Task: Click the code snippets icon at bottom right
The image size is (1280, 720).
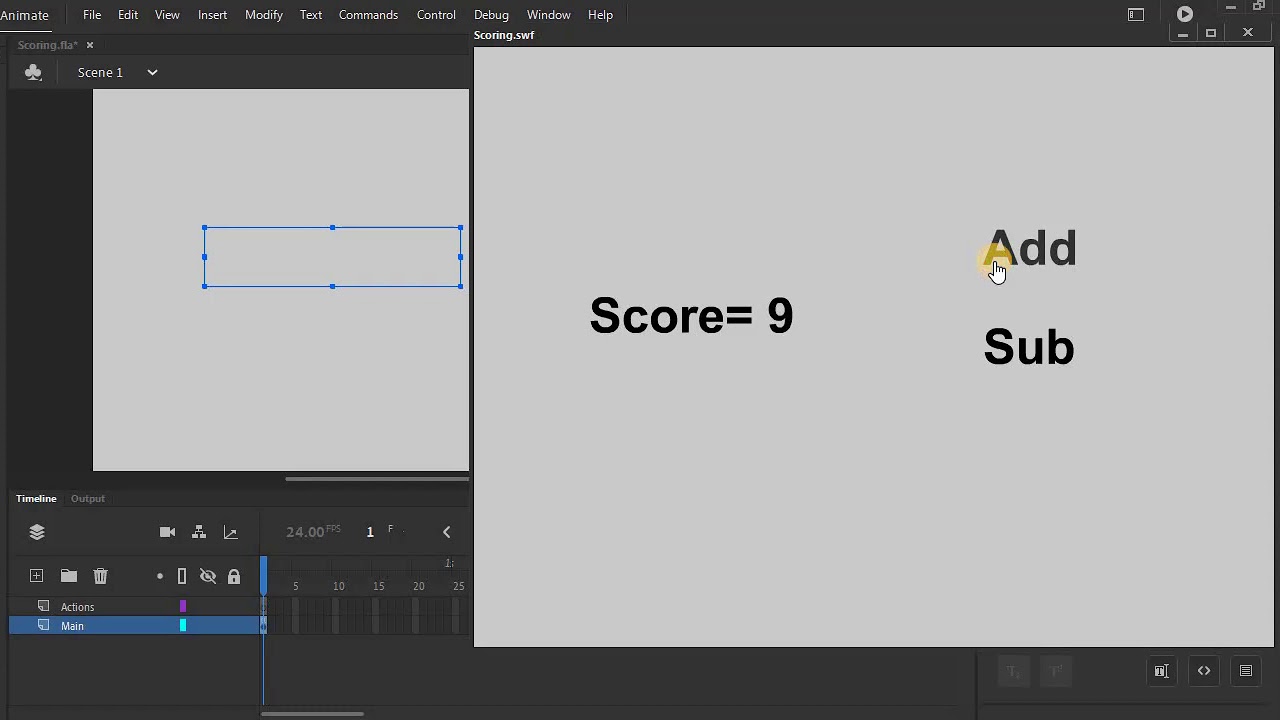Action: [x=1204, y=671]
